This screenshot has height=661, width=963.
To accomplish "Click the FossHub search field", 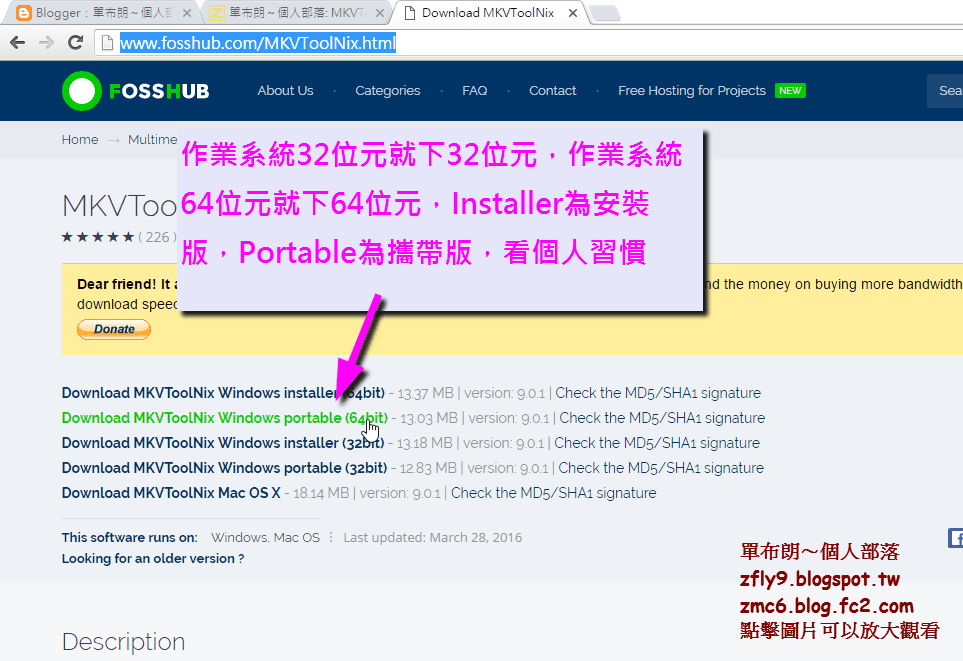I will pyautogui.click(x=945, y=91).
